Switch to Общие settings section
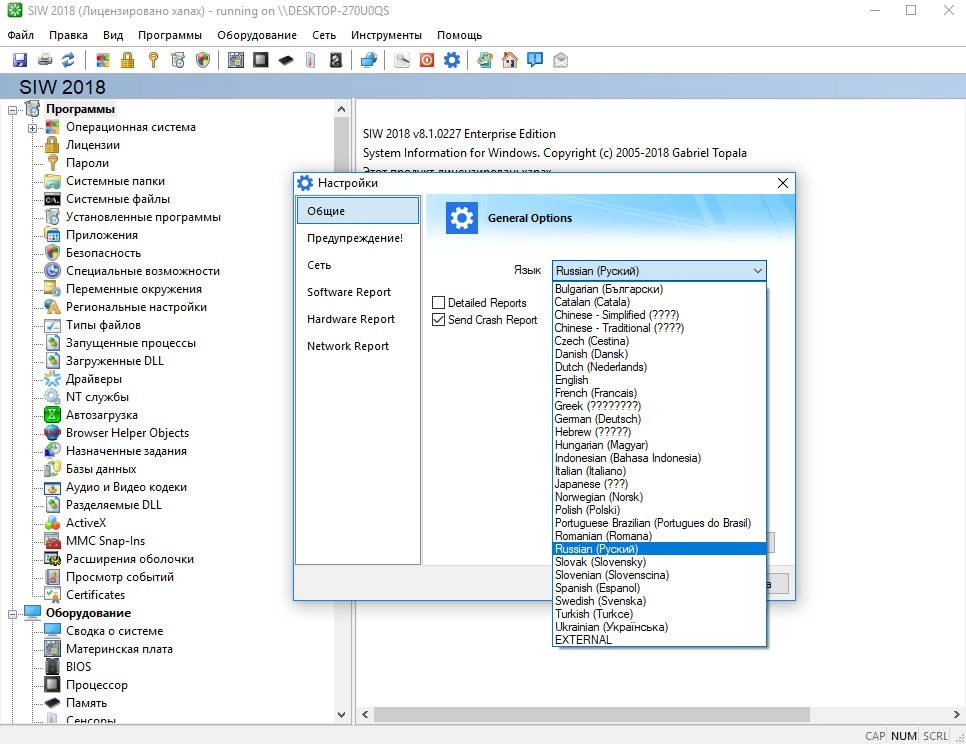966x744 pixels. (x=358, y=211)
